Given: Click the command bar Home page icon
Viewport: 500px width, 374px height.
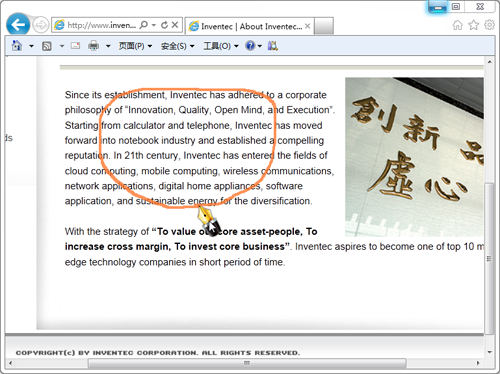Looking at the screenshot, I should point(17,46).
